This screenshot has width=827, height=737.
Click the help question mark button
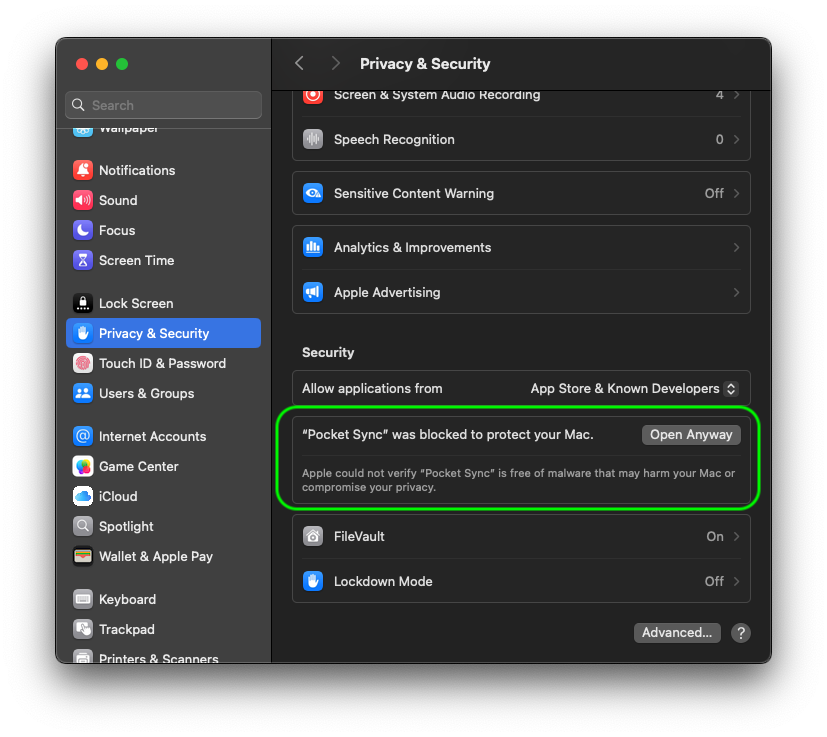coord(741,633)
